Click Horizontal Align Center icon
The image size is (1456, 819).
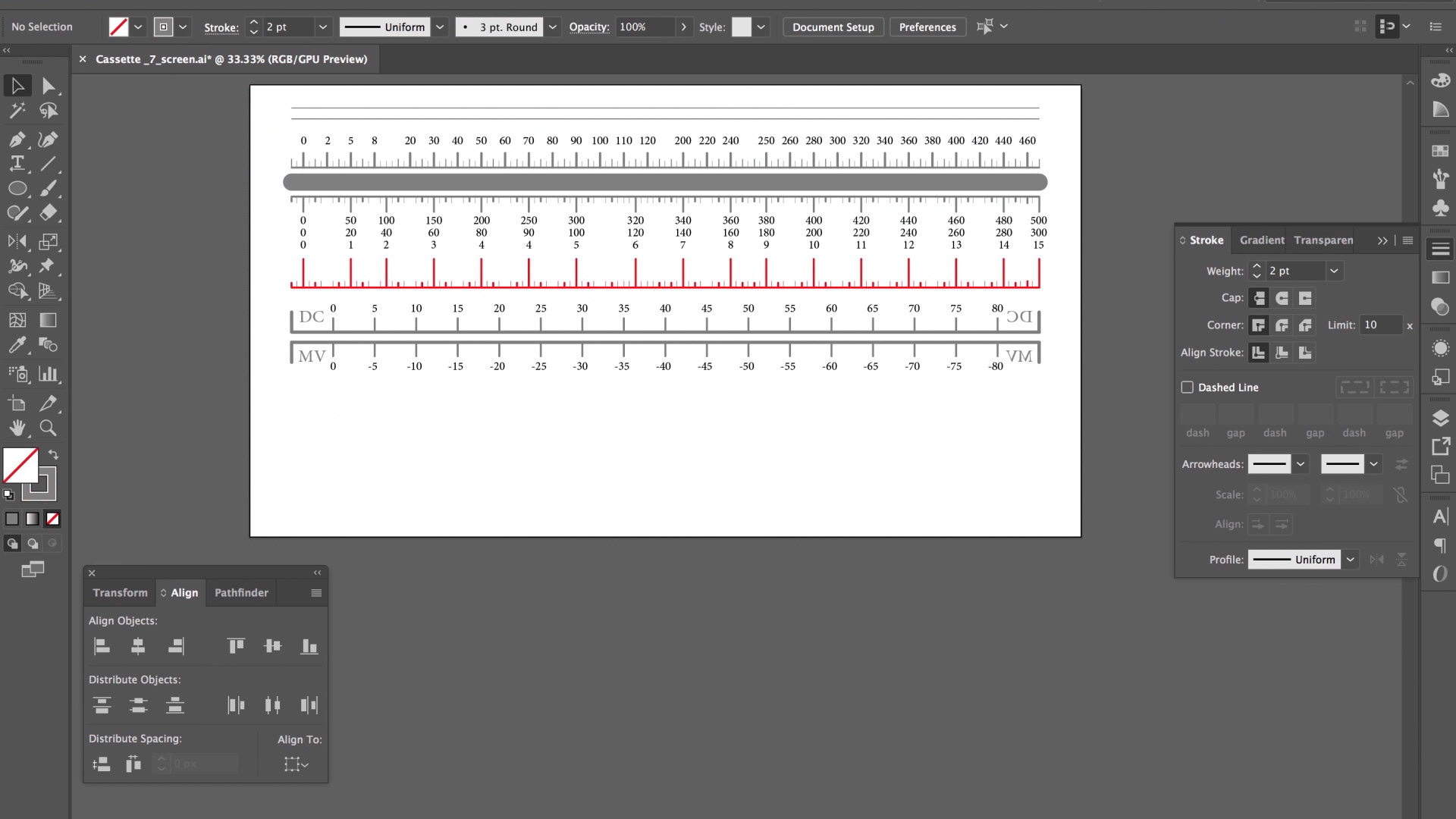(138, 646)
